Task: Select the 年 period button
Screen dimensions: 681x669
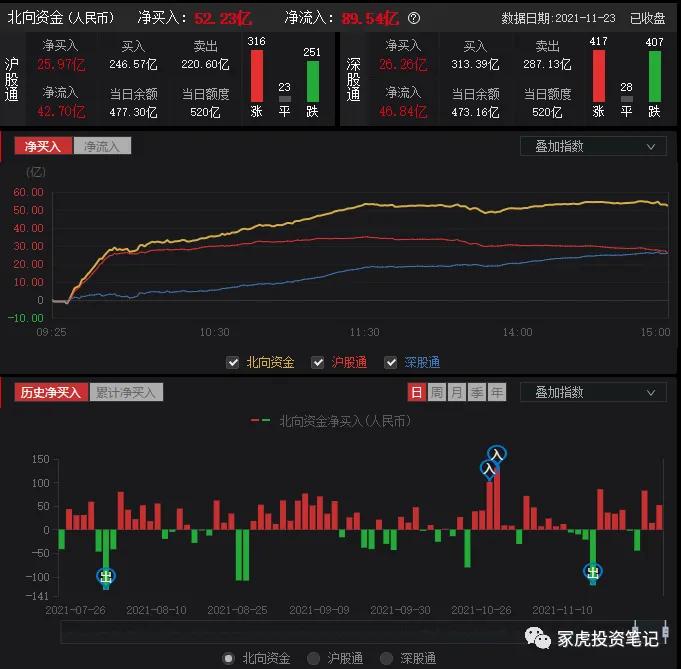Action: pos(497,392)
